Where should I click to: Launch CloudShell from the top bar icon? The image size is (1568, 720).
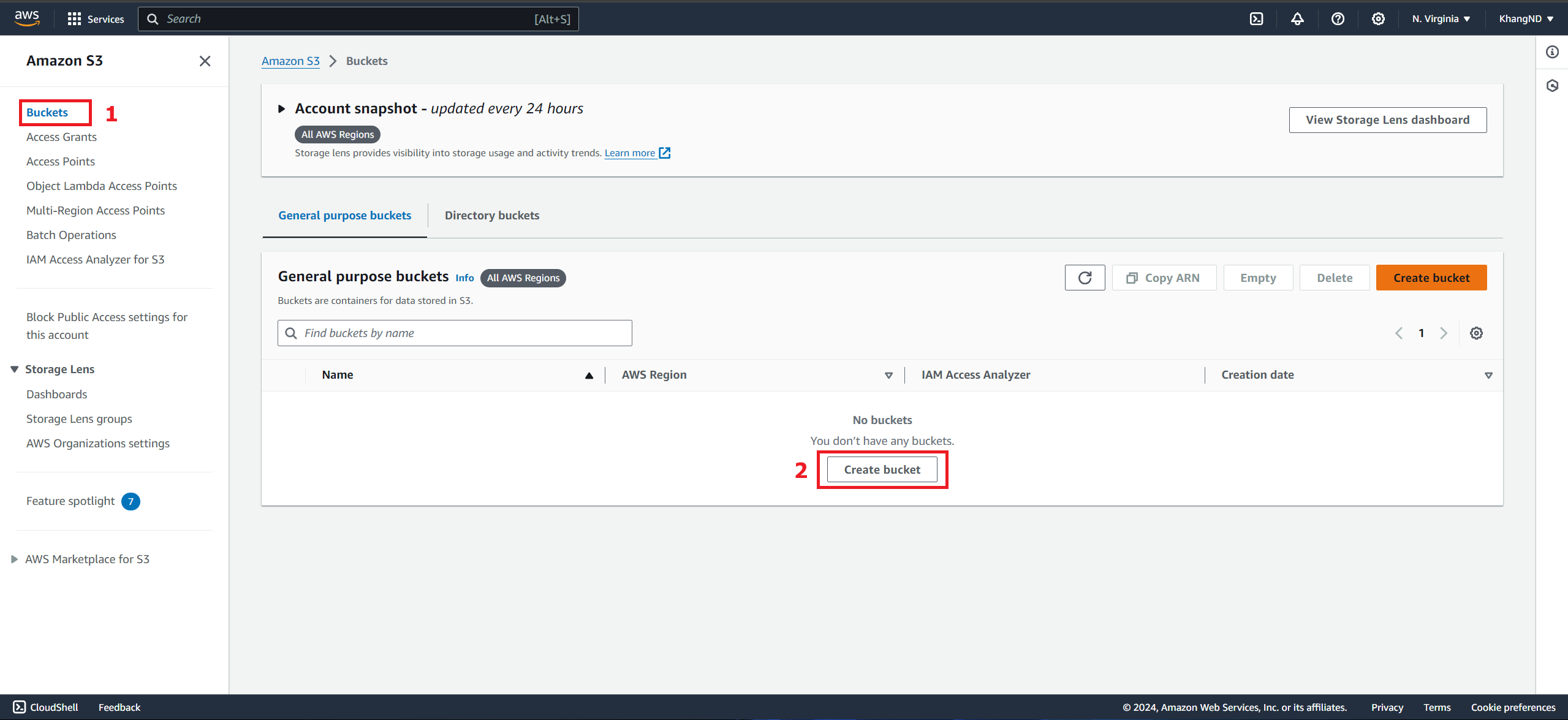click(x=1256, y=19)
